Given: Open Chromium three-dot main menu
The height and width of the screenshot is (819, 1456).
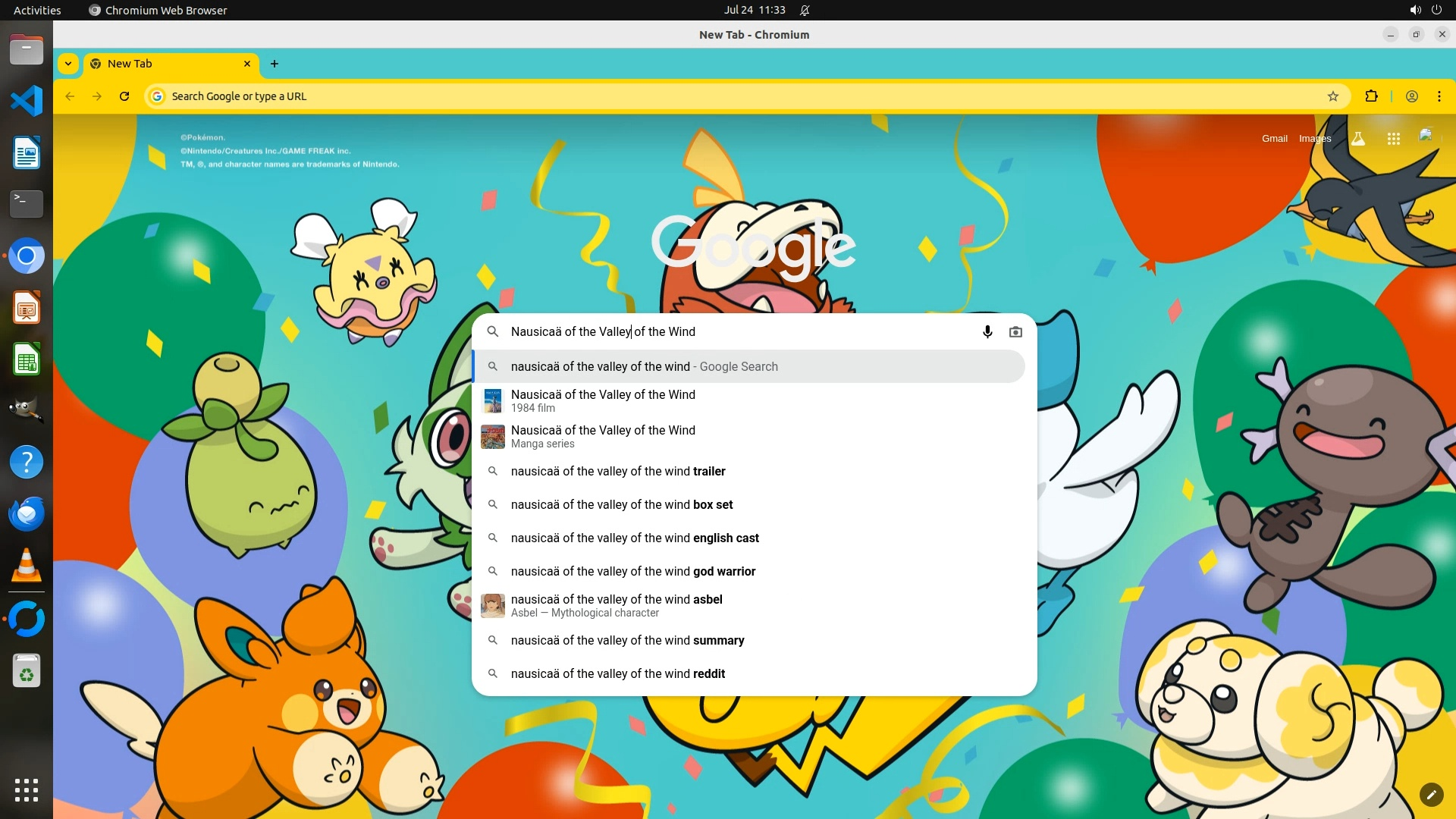Looking at the screenshot, I should click(1439, 96).
